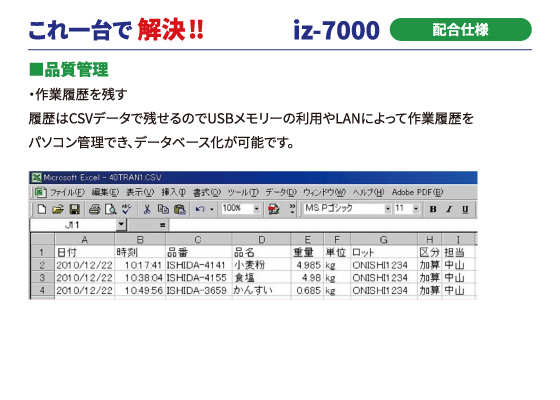560x400 pixels.
Task: Click the Cut scissors icon
Action: click(x=146, y=209)
